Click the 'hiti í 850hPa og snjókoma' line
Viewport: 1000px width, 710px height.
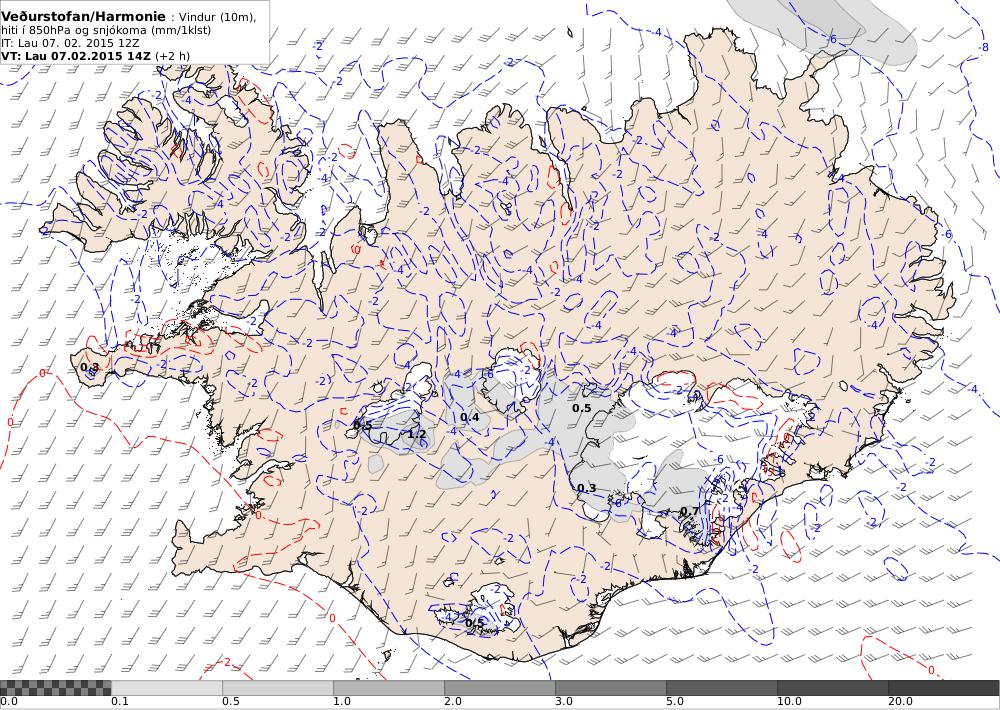coord(106,30)
